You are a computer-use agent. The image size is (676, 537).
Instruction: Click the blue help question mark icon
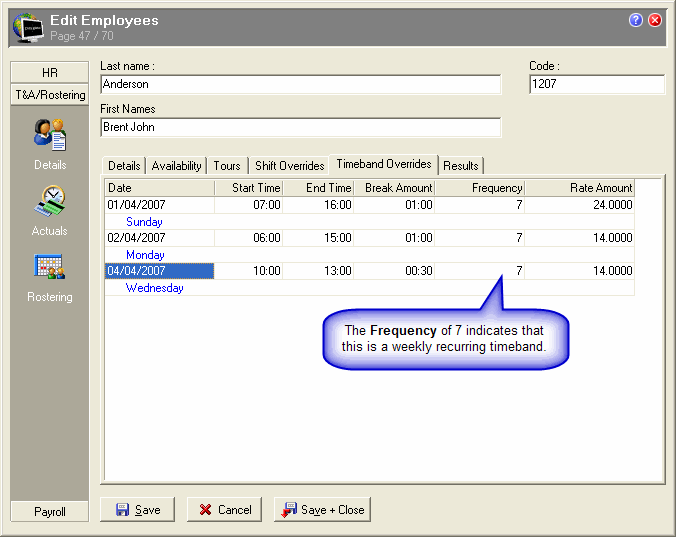coord(636,20)
